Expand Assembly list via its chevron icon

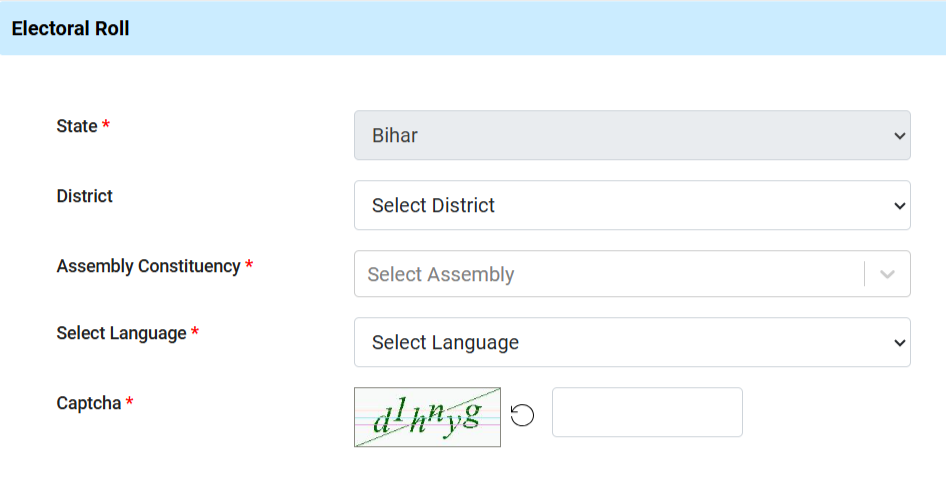[x=887, y=274]
